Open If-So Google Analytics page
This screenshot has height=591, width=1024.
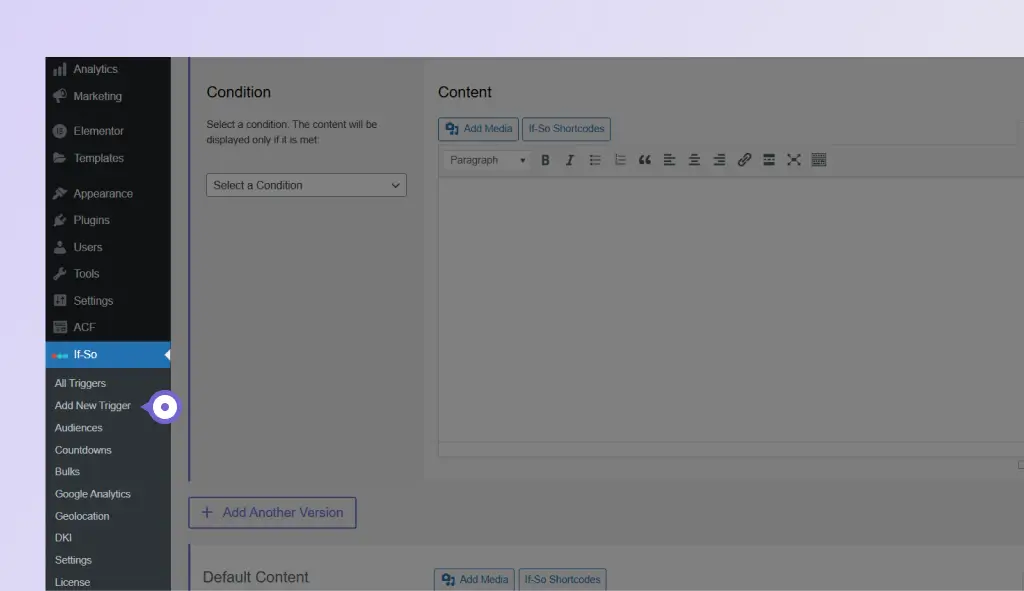point(93,494)
